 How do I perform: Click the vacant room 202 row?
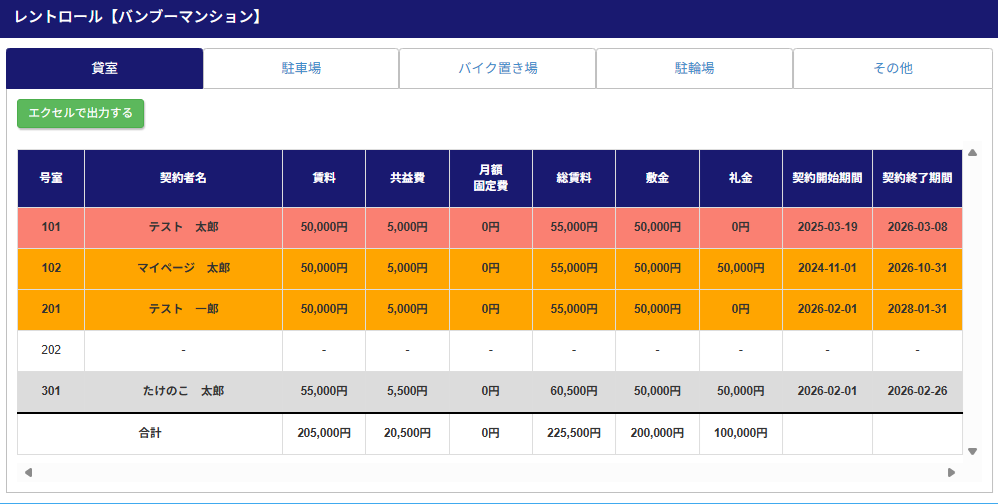[51, 350]
